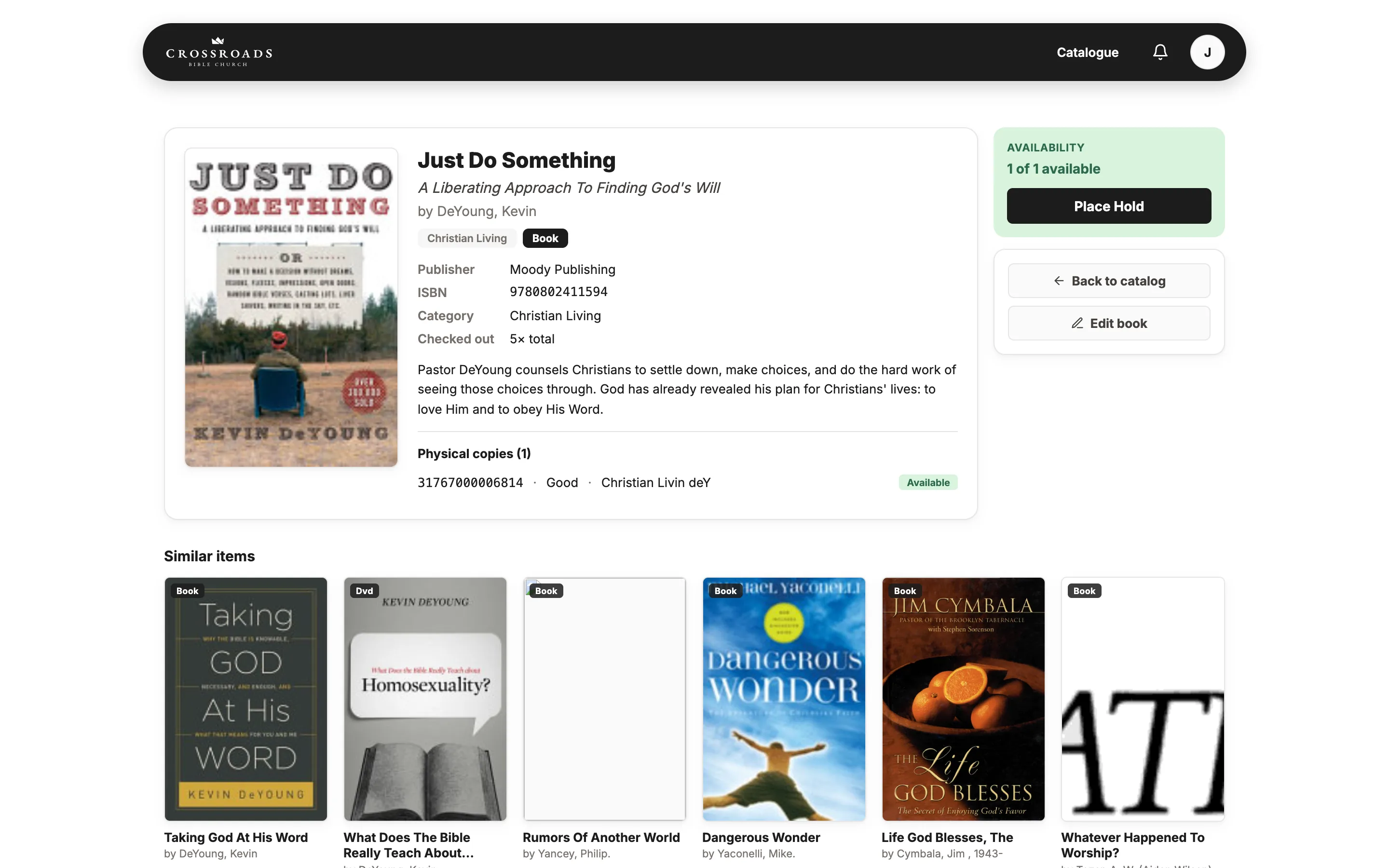Click the Physical copies (1) heading
Viewport: 1389px width, 868px height.
coord(474,453)
